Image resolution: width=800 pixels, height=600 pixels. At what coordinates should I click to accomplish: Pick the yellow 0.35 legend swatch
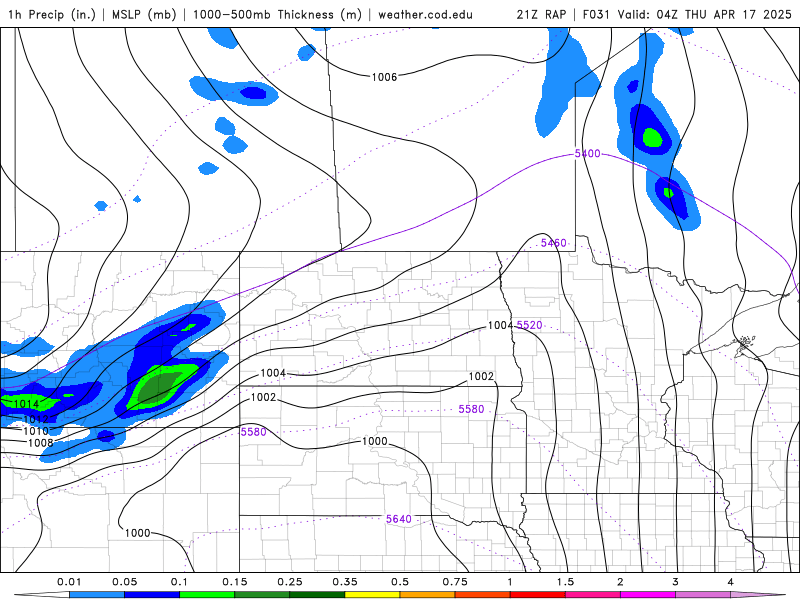tap(372, 595)
